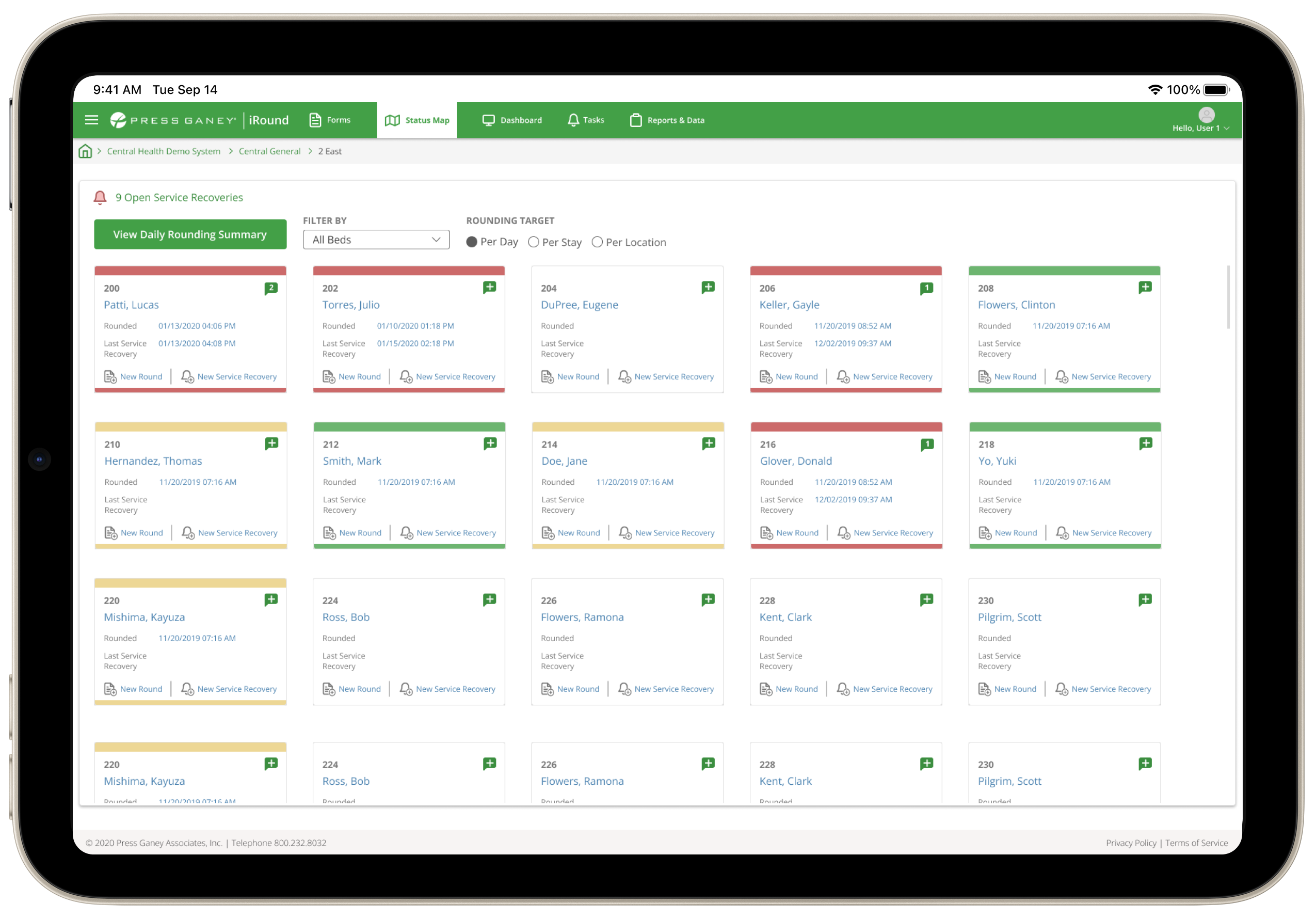Click Press Ganey iRound logo
1316x919 pixels.
(x=199, y=120)
